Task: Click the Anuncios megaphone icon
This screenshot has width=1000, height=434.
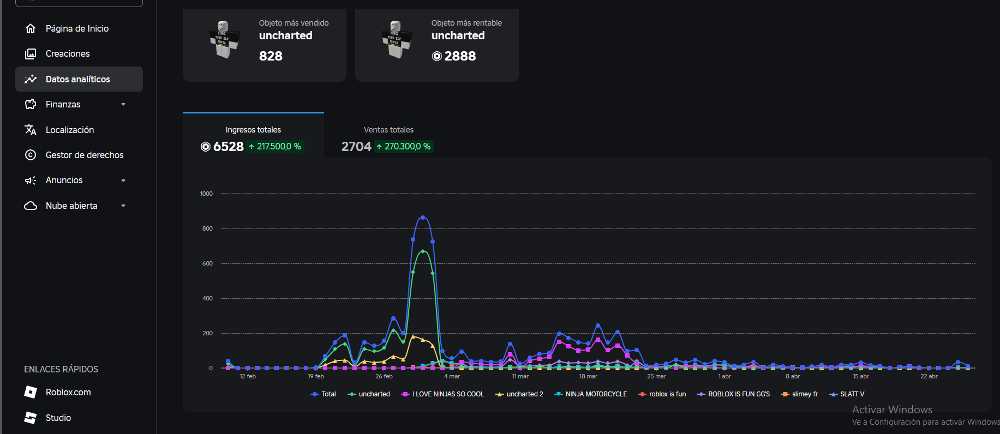Action: [x=30, y=180]
